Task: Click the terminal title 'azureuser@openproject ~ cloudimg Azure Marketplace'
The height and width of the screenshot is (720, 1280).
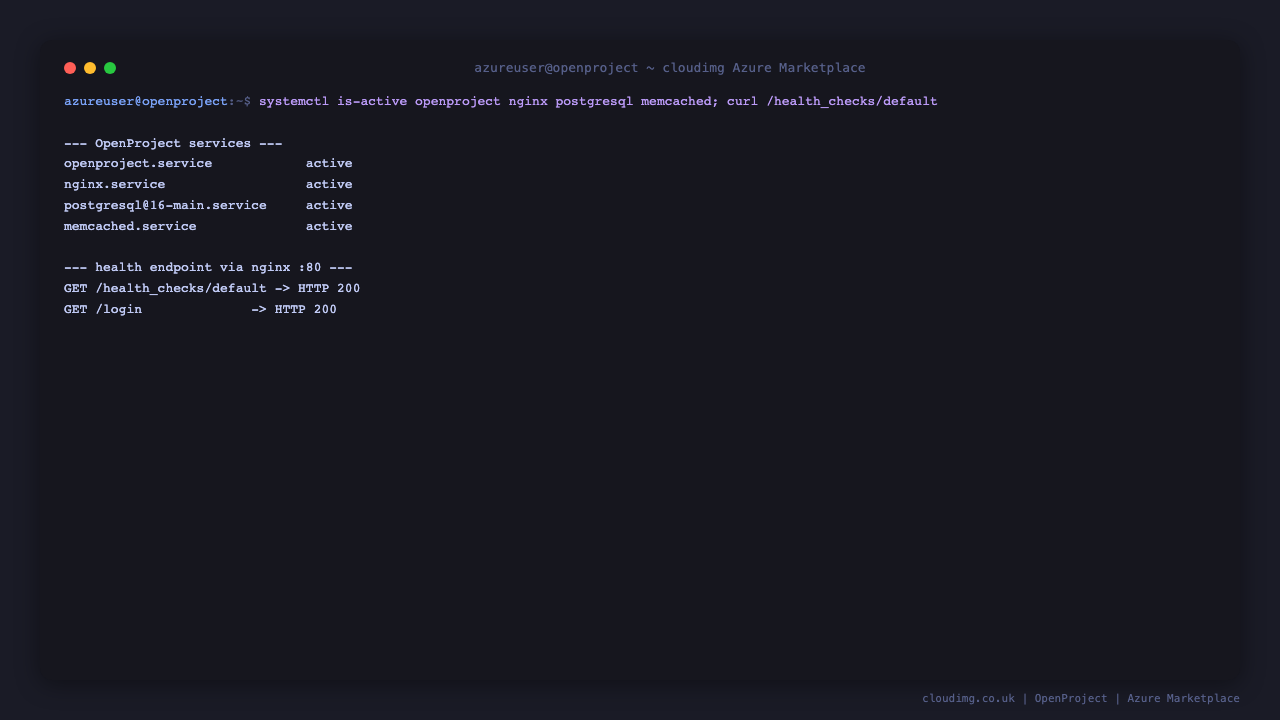Action: pos(670,68)
